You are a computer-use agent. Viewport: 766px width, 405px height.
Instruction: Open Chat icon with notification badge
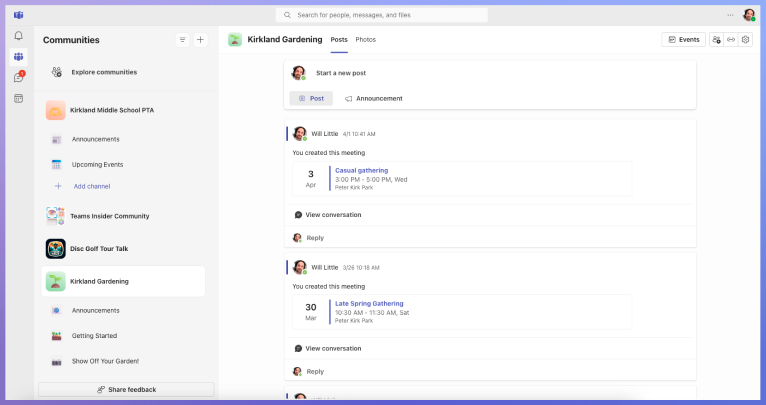[18, 77]
